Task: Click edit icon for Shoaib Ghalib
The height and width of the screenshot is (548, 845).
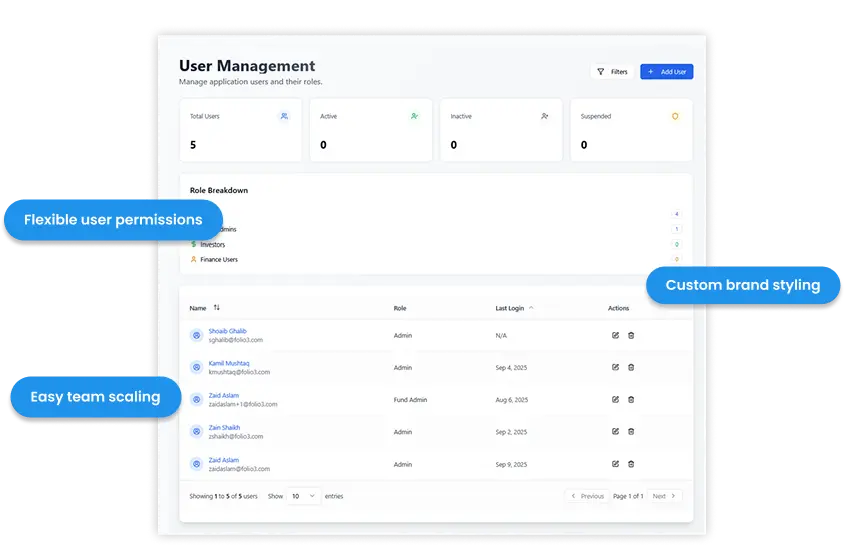Action: [615, 335]
